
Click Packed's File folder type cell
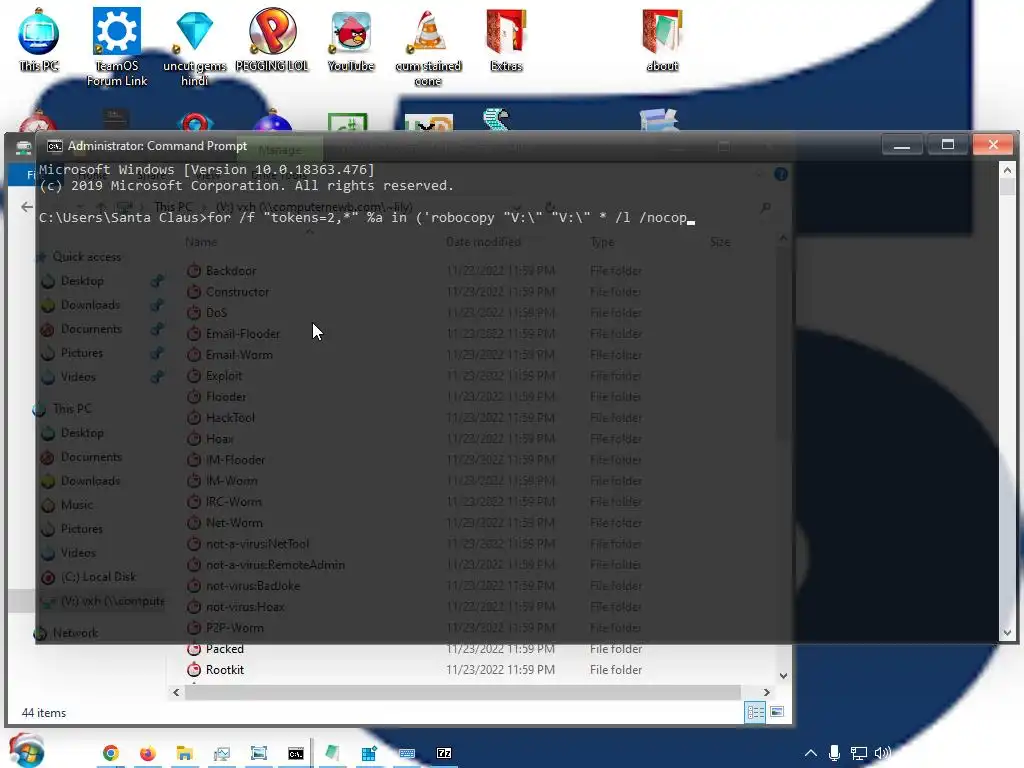[616, 648]
